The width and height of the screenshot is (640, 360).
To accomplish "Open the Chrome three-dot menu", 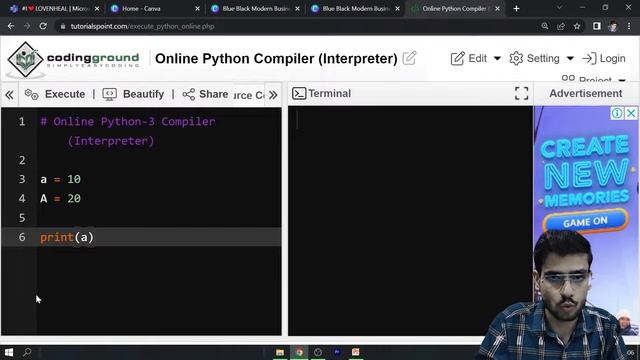I will pos(629,26).
